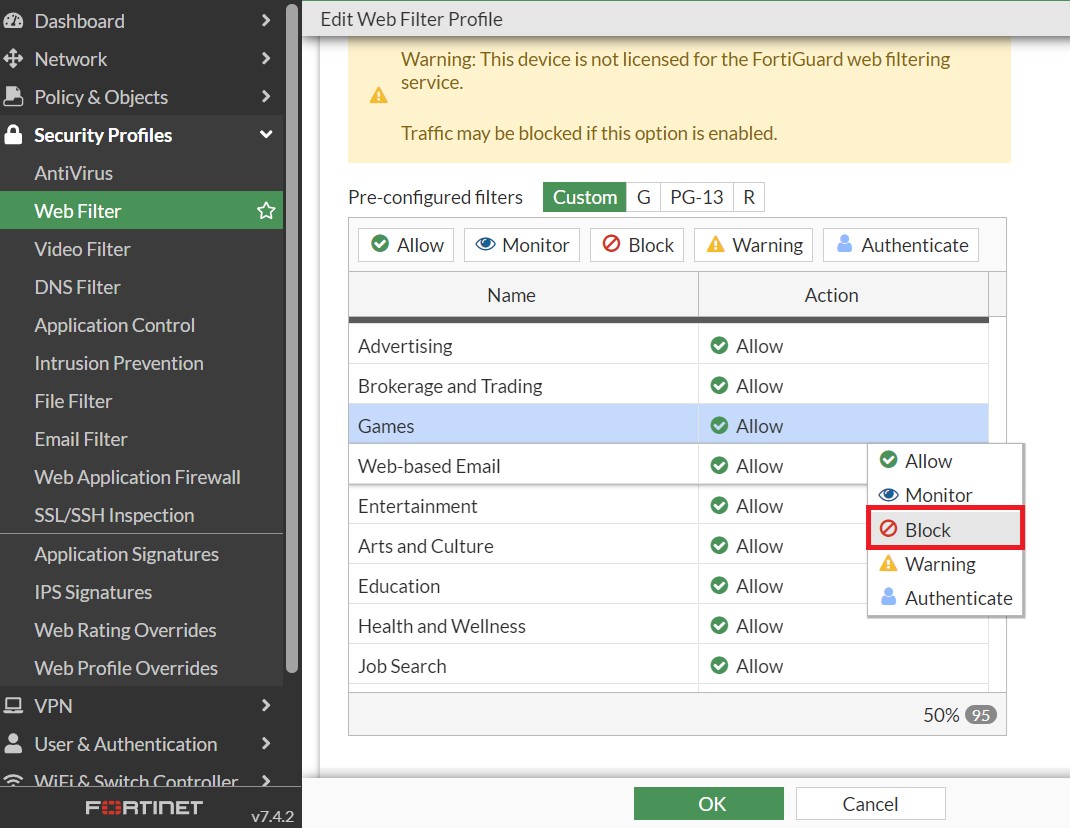Sort by the Name column header
1070x828 pixels.
click(523, 295)
